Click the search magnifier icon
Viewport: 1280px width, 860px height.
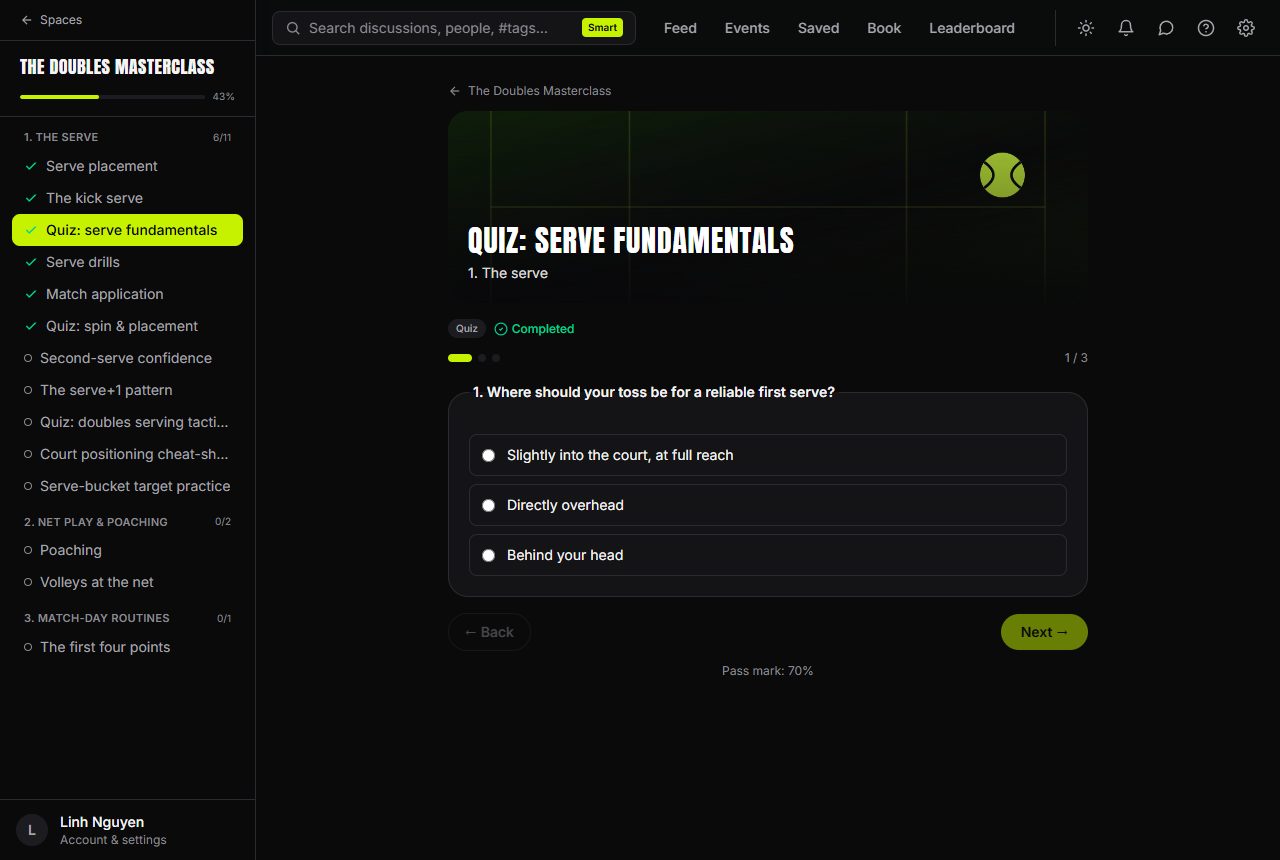(293, 28)
